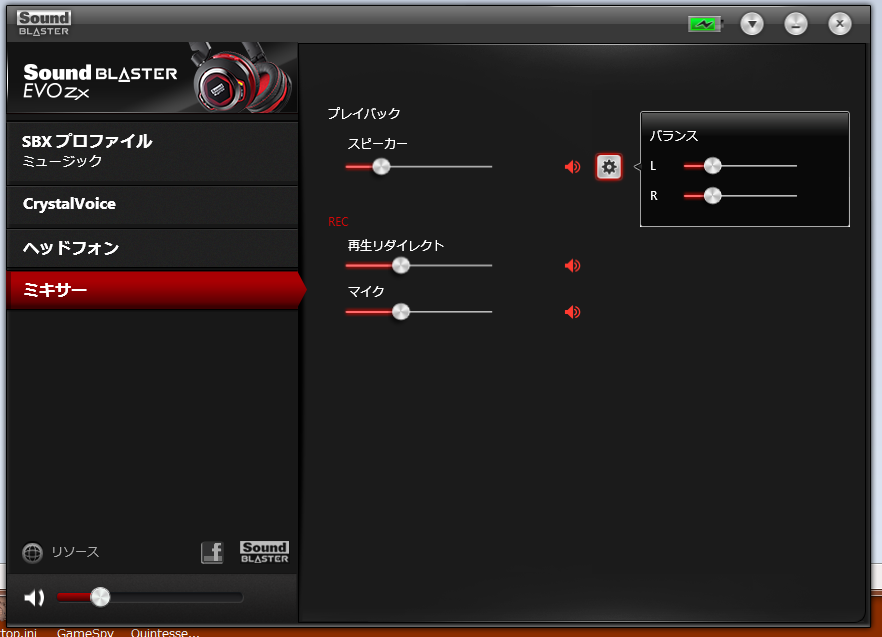Click the GameSpy desktop icon label
Image resolution: width=882 pixels, height=637 pixels.
[x=85, y=632]
